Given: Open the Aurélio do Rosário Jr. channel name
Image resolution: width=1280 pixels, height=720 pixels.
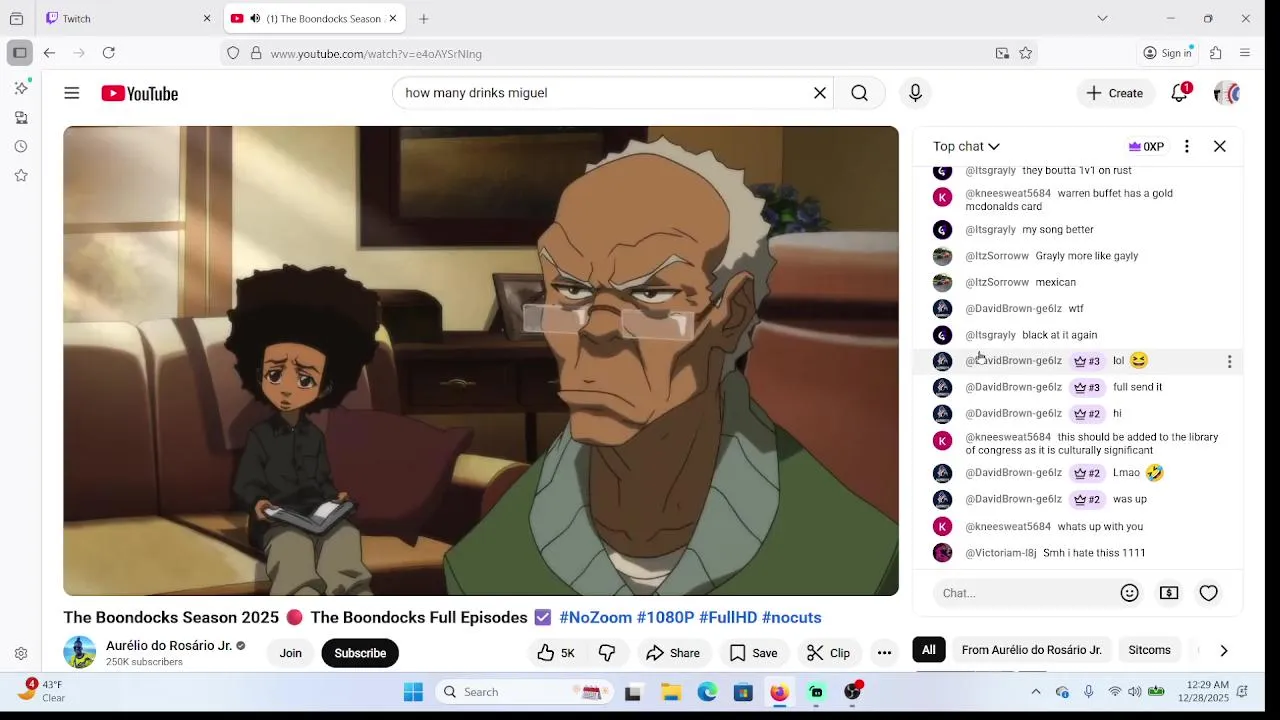Looking at the screenshot, I should (x=169, y=646).
